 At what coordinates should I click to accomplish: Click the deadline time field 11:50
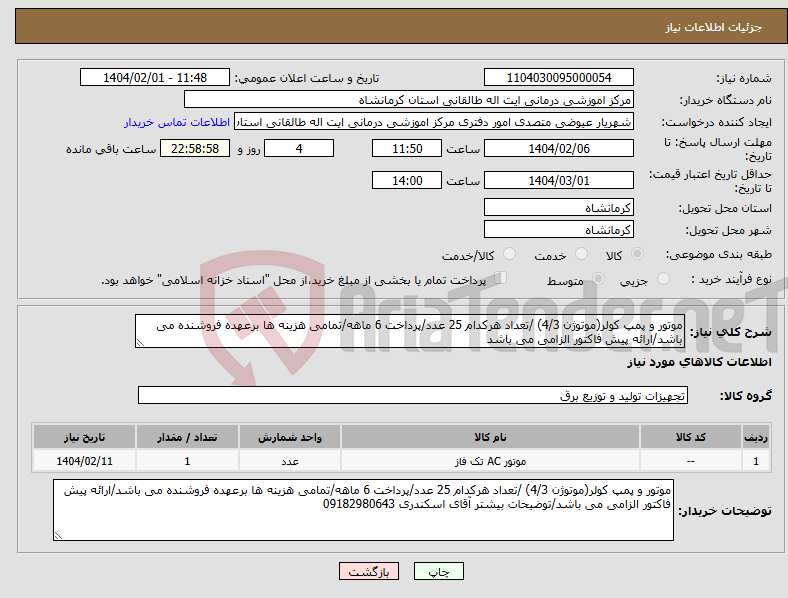(407, 148)
